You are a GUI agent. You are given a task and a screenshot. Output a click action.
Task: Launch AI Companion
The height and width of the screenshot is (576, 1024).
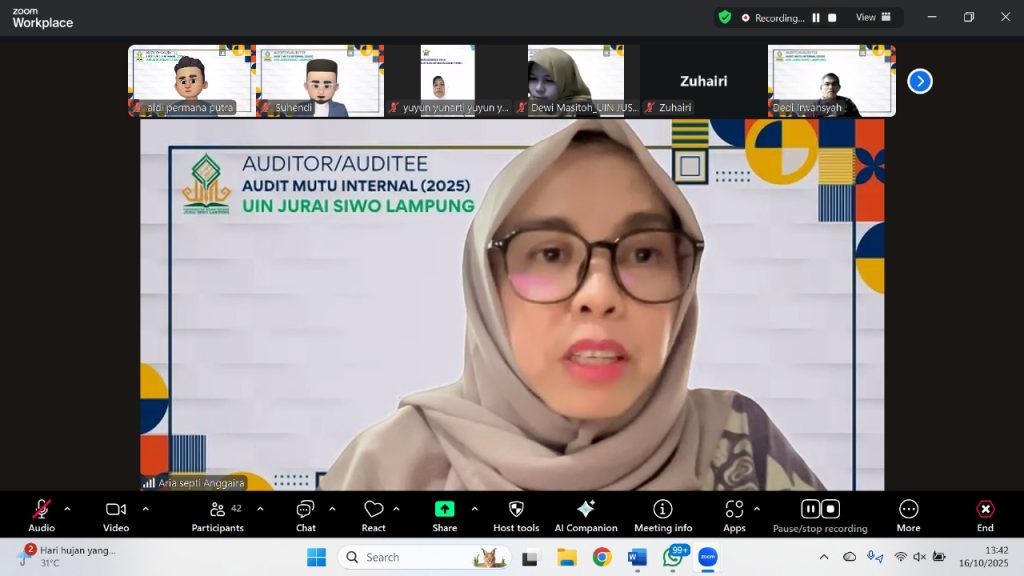tap(586, 515)
